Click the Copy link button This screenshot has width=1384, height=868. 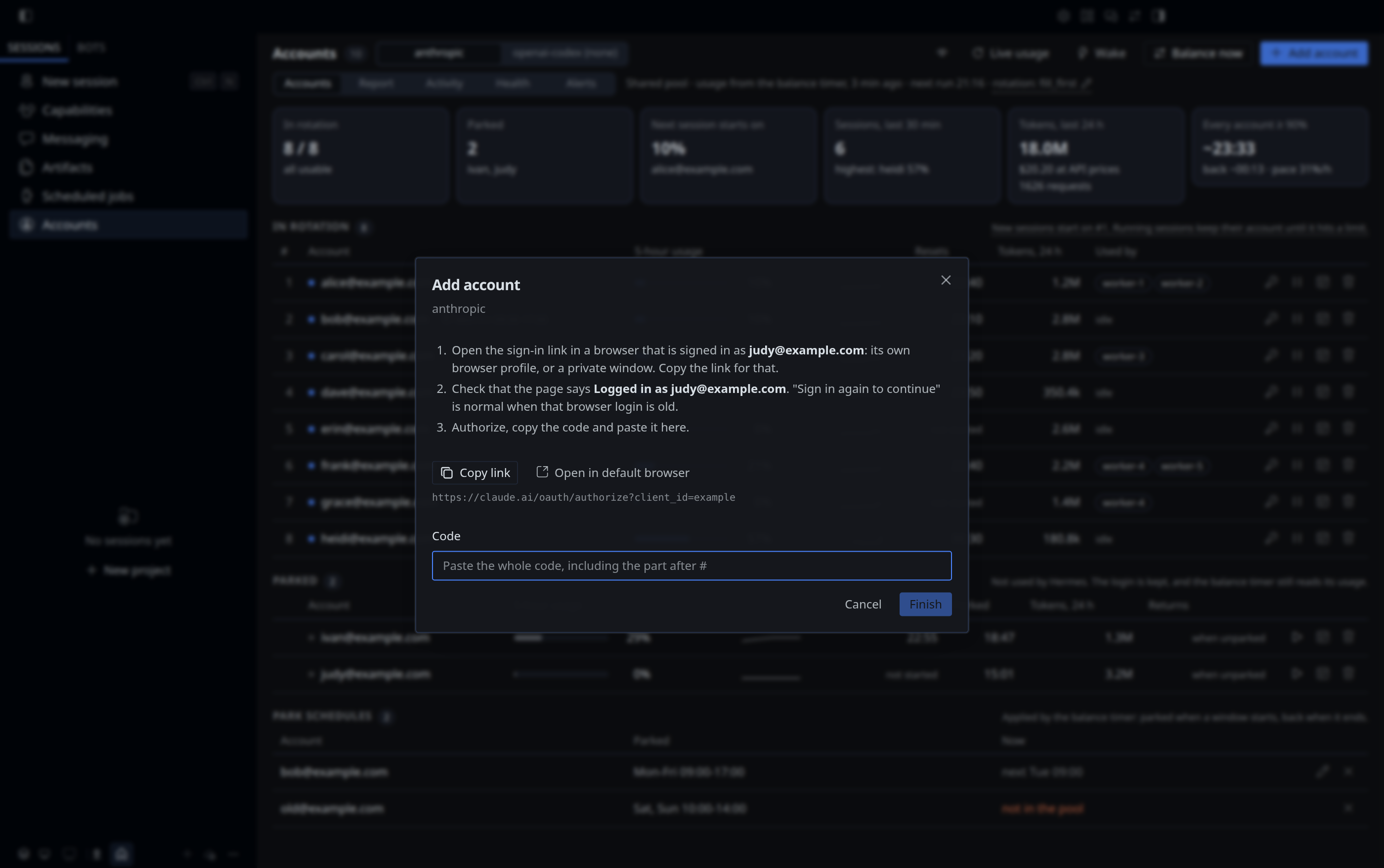tap(475, 473)
